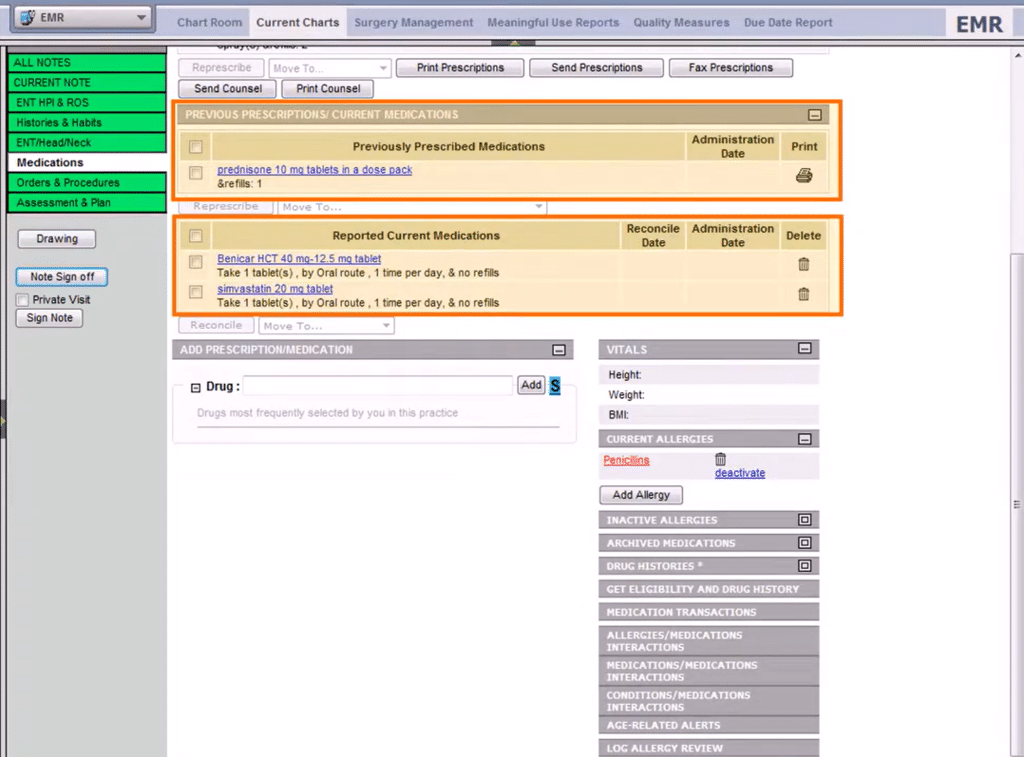Expand the Drug Histories panel
The width and height of the screenshot is (1024, 757).
click(x=805, y=566)
